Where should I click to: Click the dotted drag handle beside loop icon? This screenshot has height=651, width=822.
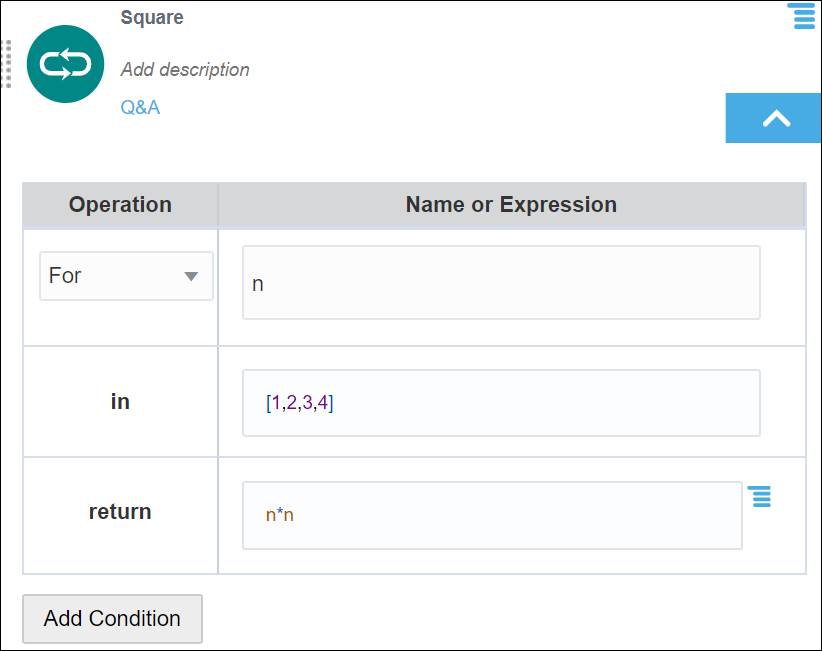tap(6, 65)
